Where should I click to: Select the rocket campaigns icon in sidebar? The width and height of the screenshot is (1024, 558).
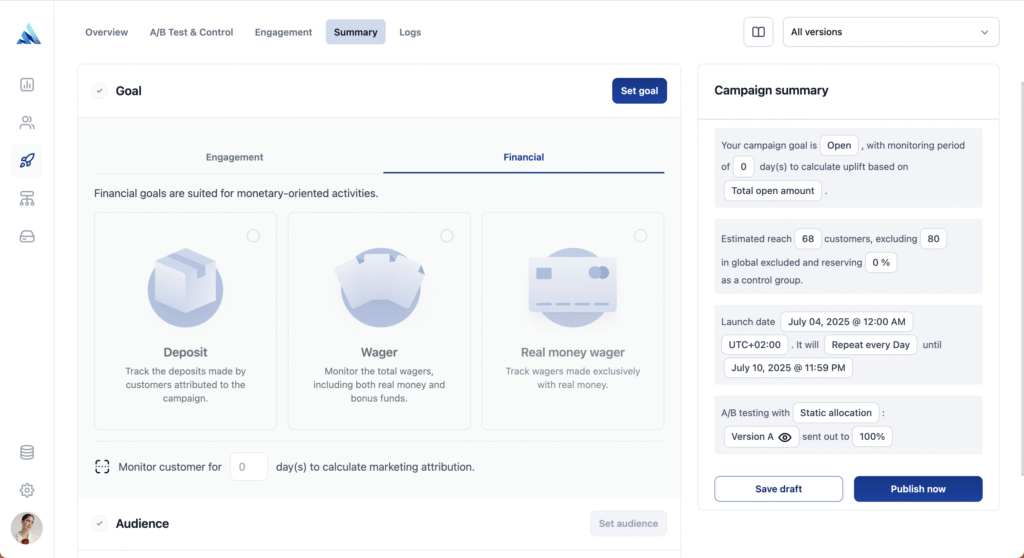click(x=27, y=160)
